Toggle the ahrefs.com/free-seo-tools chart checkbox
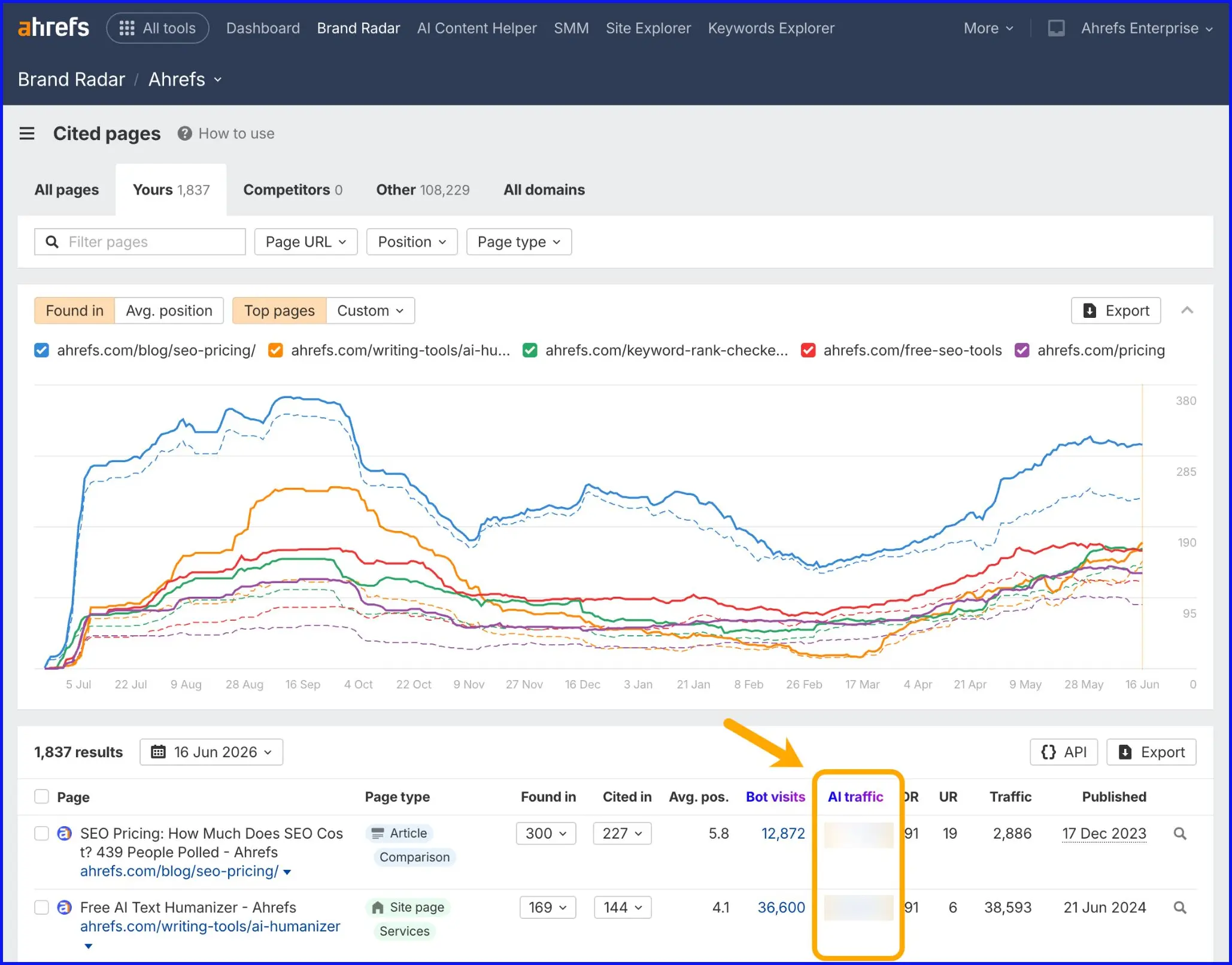 (x=808, y=350)
